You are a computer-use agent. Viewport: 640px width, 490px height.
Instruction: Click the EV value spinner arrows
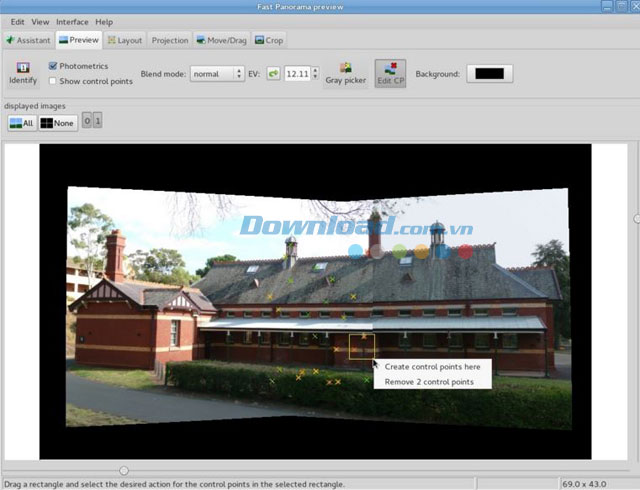pyautogui.click(x=316, y=74)
